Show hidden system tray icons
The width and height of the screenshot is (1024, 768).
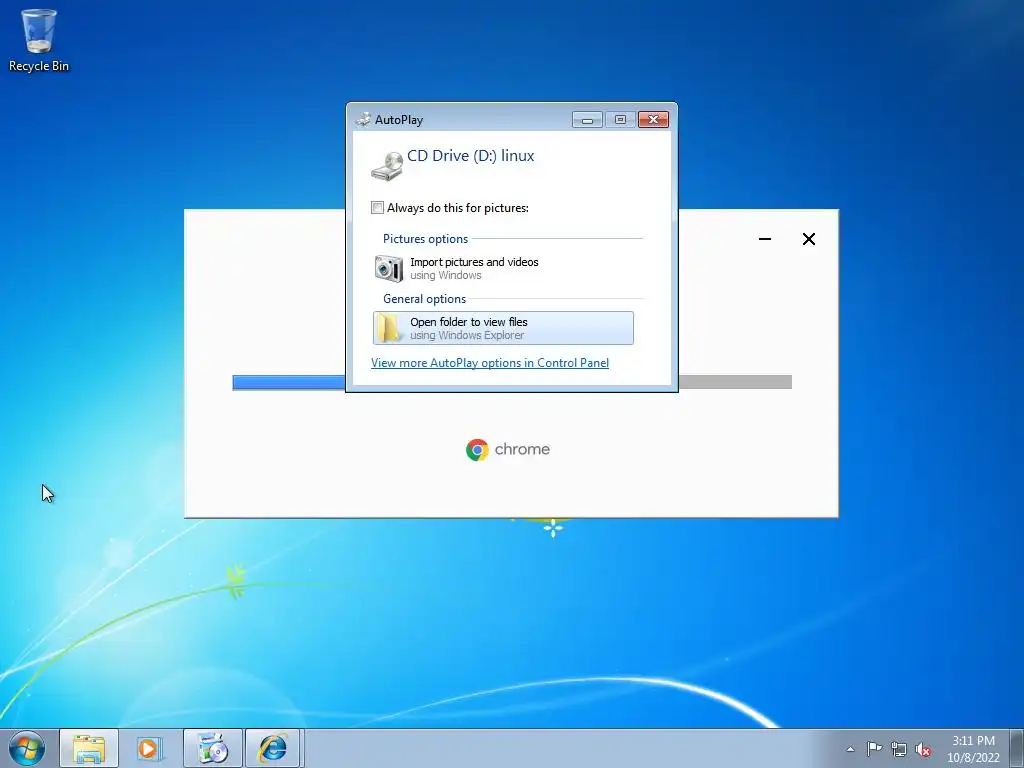(x=850, y=749)
